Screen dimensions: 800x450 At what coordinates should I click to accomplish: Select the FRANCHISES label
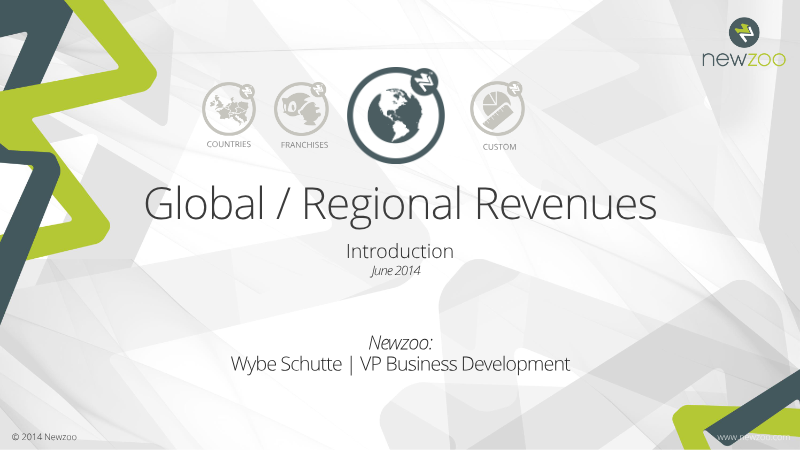[304, 145]
